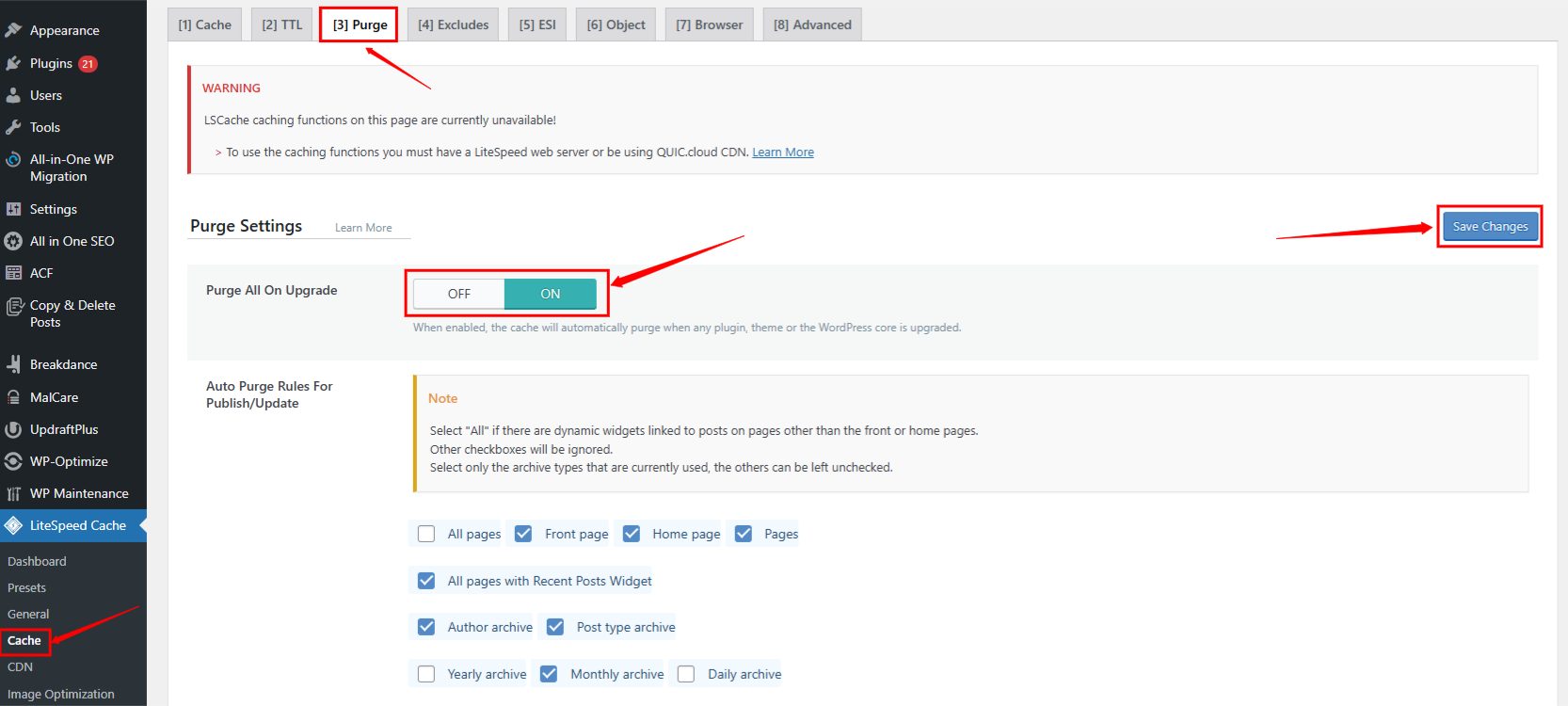
Task: Click the Users person icon
Action: [13, 95]
